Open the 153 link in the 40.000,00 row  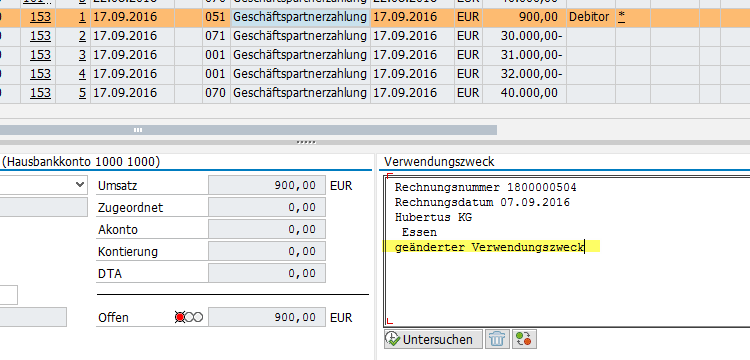pos(40,93)
